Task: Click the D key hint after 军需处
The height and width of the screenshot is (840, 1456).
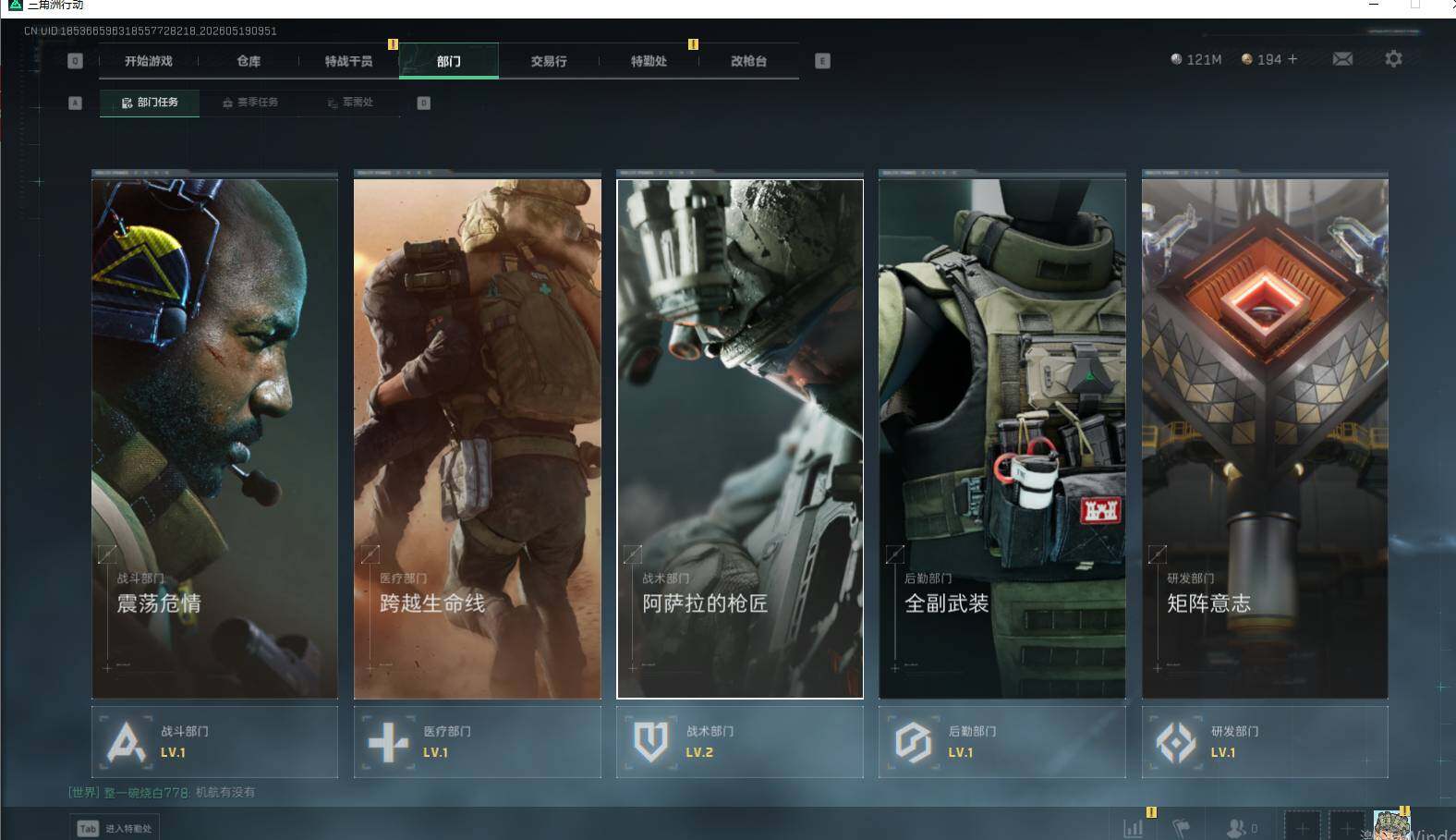Action: pyautogui.click(x=423, y=103)
